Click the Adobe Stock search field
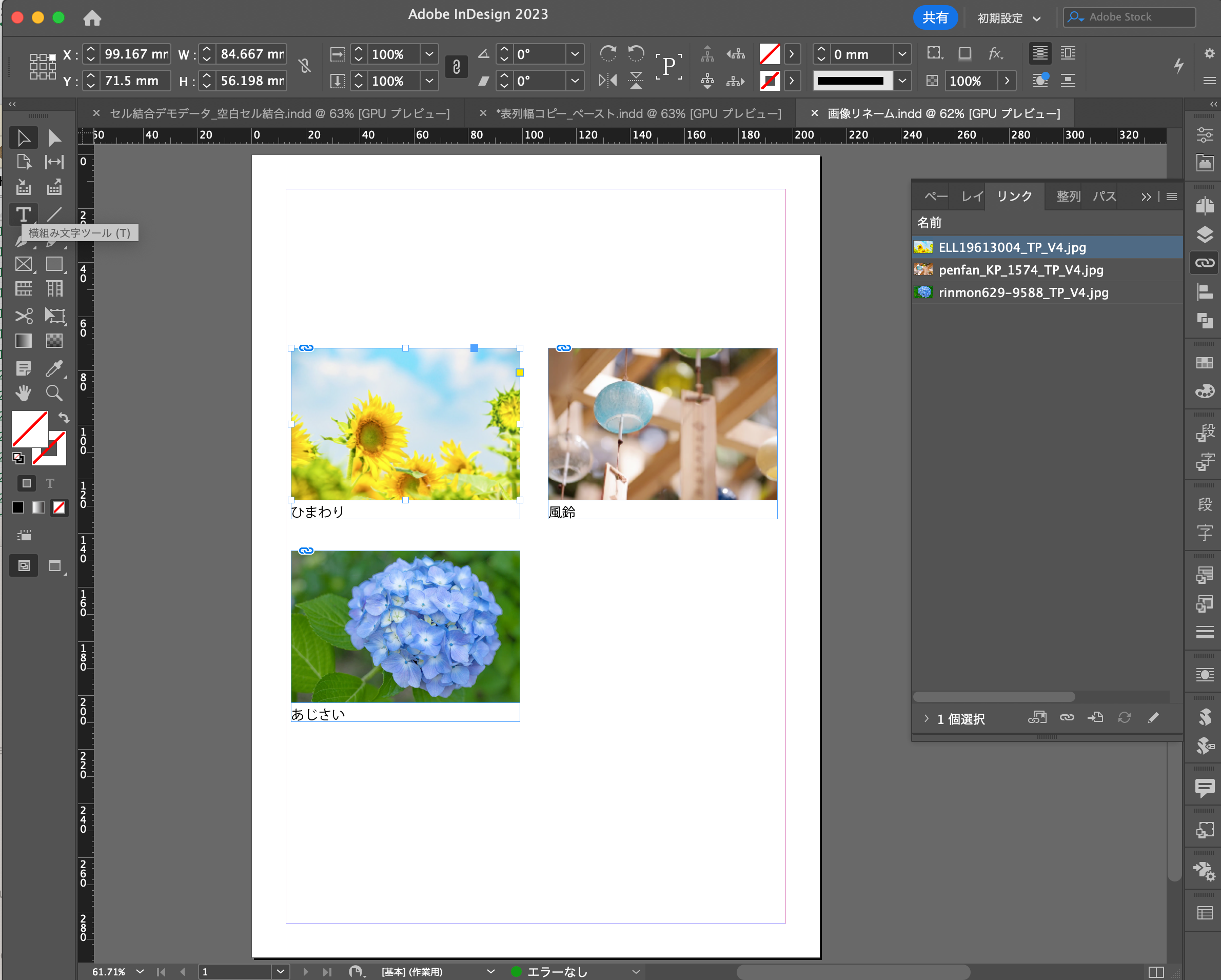The image size is (1221, 980). 1129,17
